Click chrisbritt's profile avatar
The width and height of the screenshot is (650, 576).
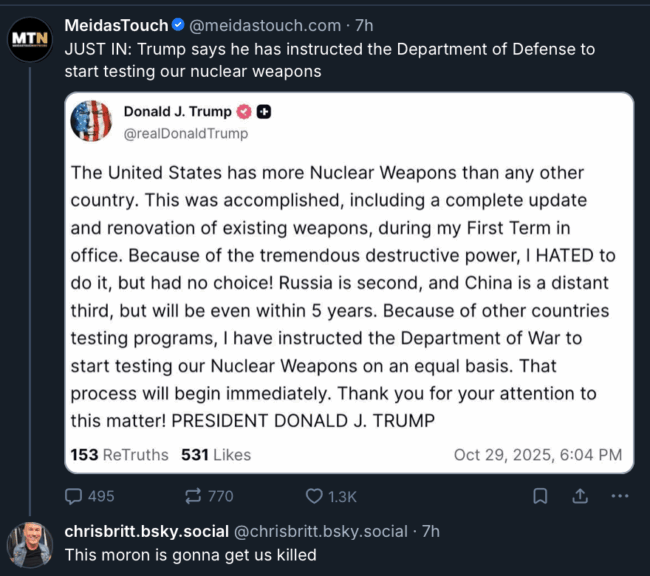click(30, 544)
